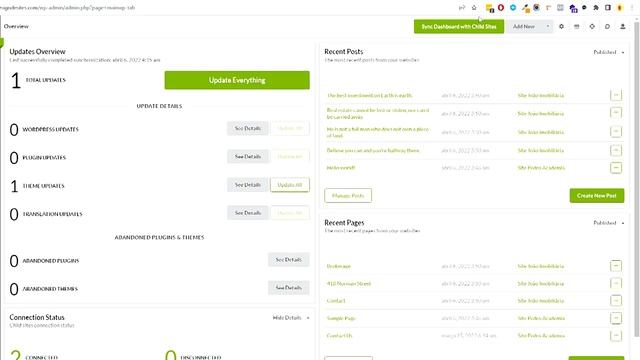Click the Theme Updates count label

(x=43, y=186)
